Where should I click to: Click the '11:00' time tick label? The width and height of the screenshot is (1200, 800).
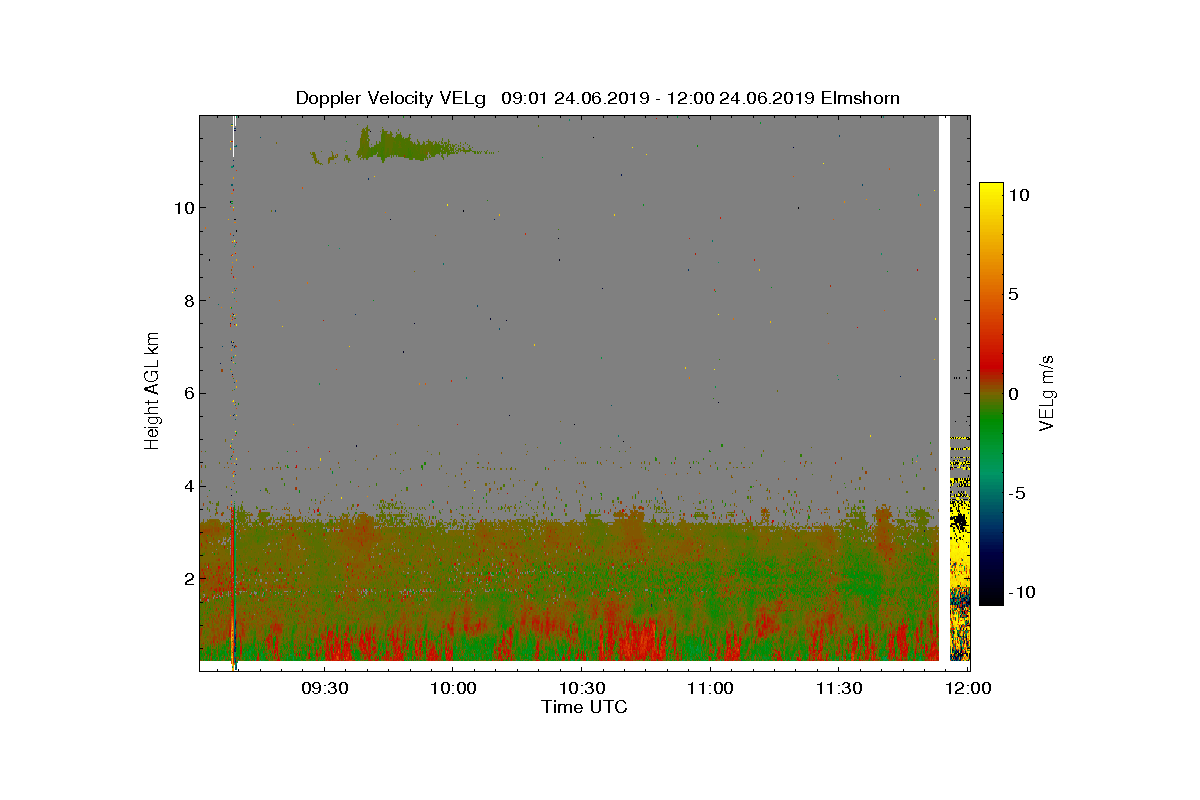coord(710,688)
